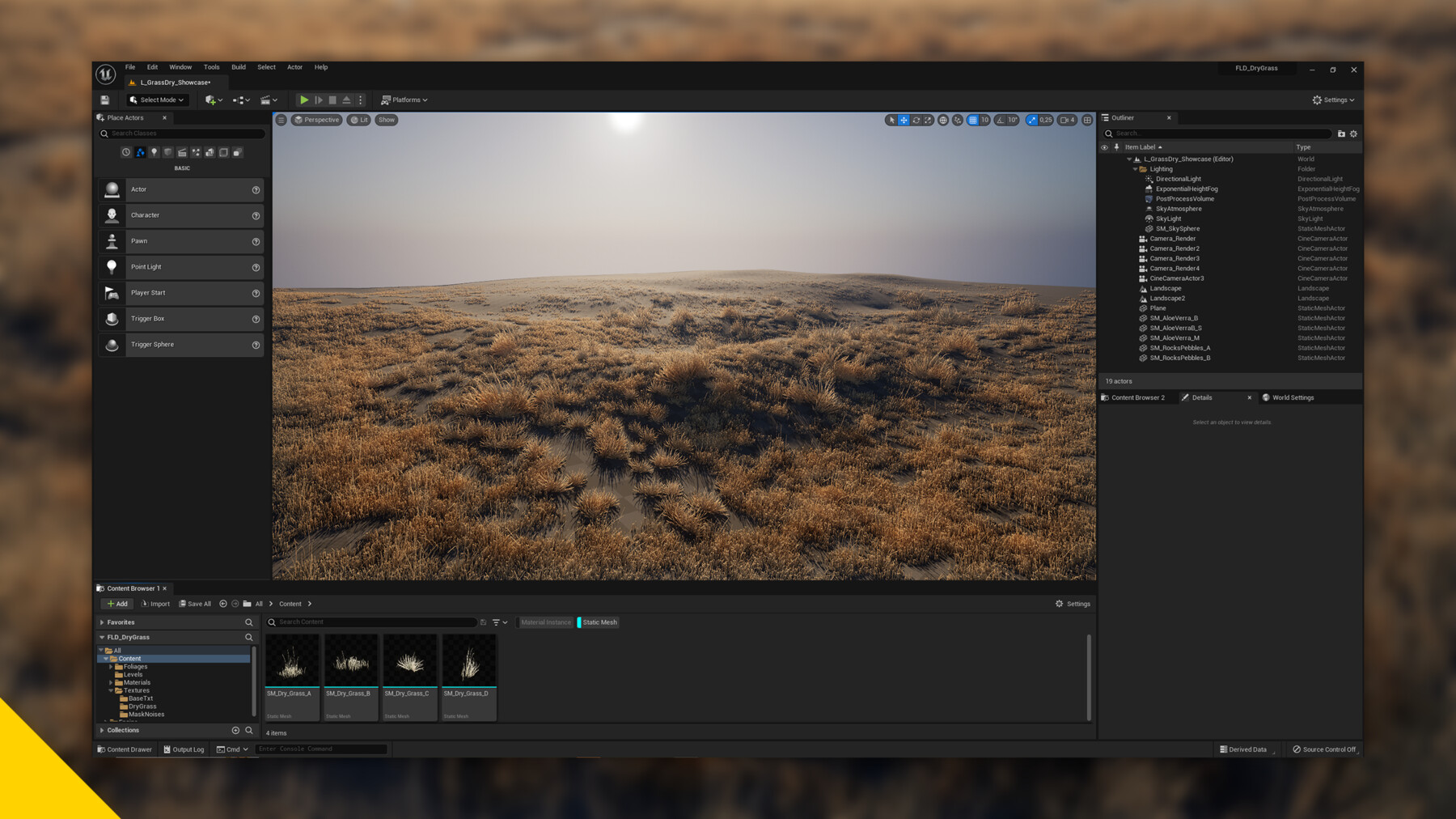Viewport: 1456px width, 819px height.
Task: Click the Add button in Content Browser
Action: [116, 604]
